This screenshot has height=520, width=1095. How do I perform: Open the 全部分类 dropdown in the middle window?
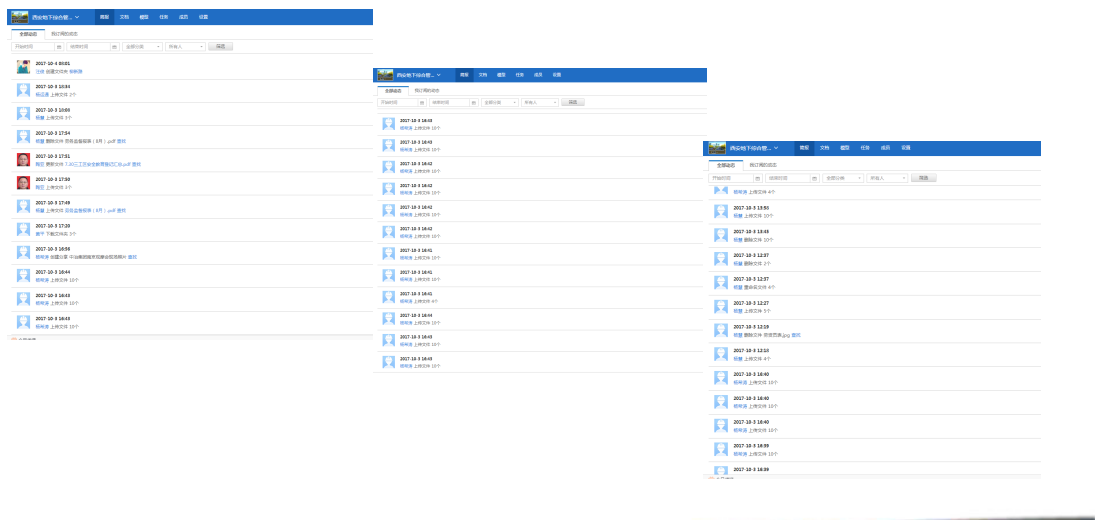click(500, 102)
